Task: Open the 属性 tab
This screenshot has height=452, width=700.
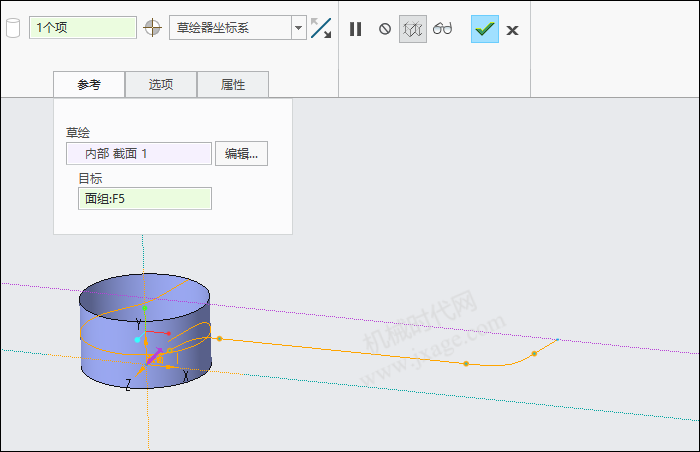Action: (233, 84)
